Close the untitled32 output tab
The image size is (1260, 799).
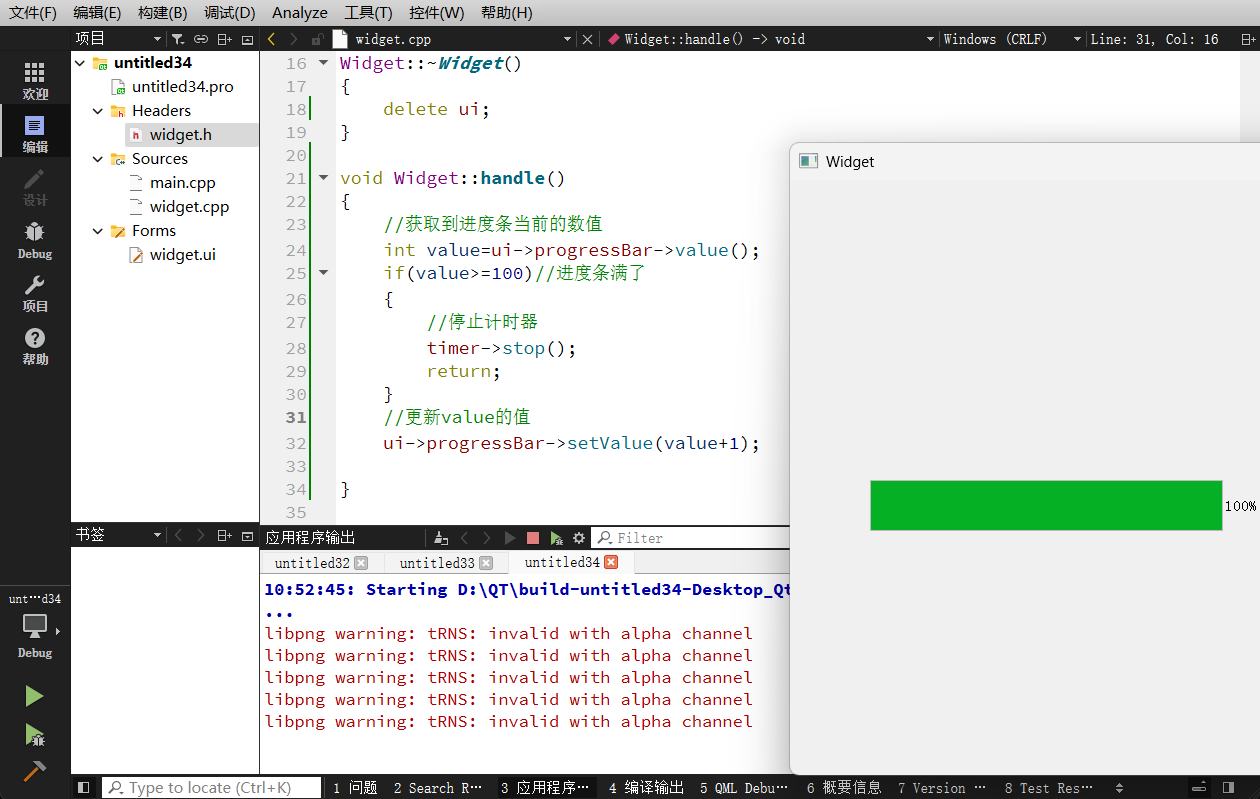tap(362, 563)
